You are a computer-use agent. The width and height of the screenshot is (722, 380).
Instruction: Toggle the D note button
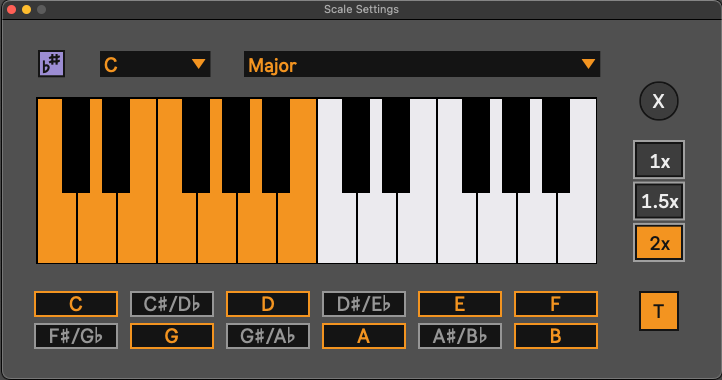coord(268,304)
